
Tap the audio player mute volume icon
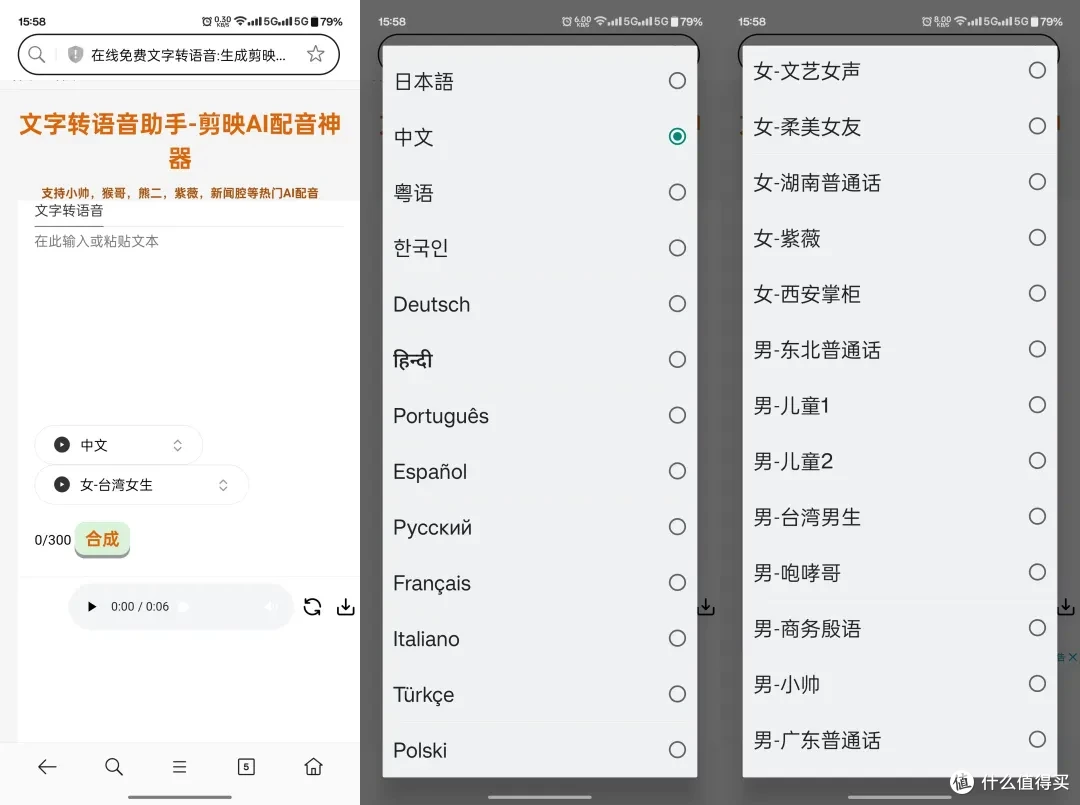coord(271,607)
